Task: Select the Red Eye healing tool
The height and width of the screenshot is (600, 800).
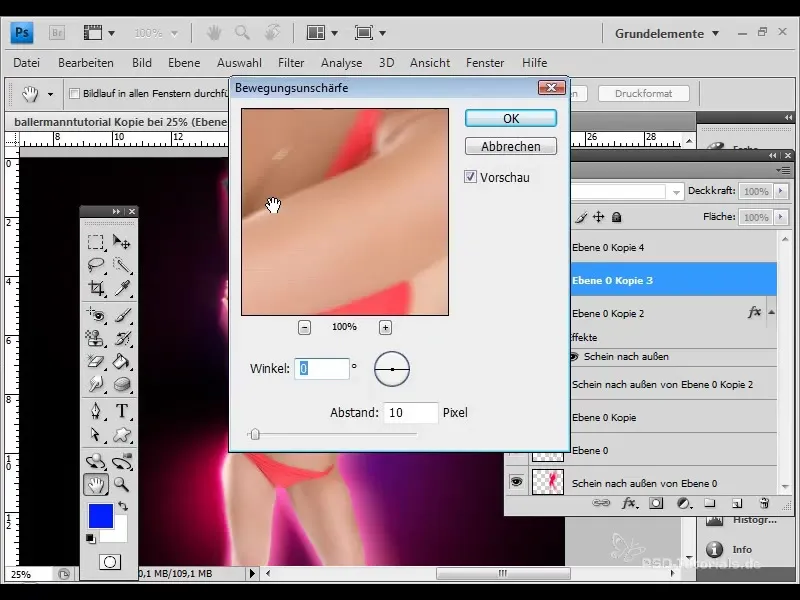Action: pos(95,315)
